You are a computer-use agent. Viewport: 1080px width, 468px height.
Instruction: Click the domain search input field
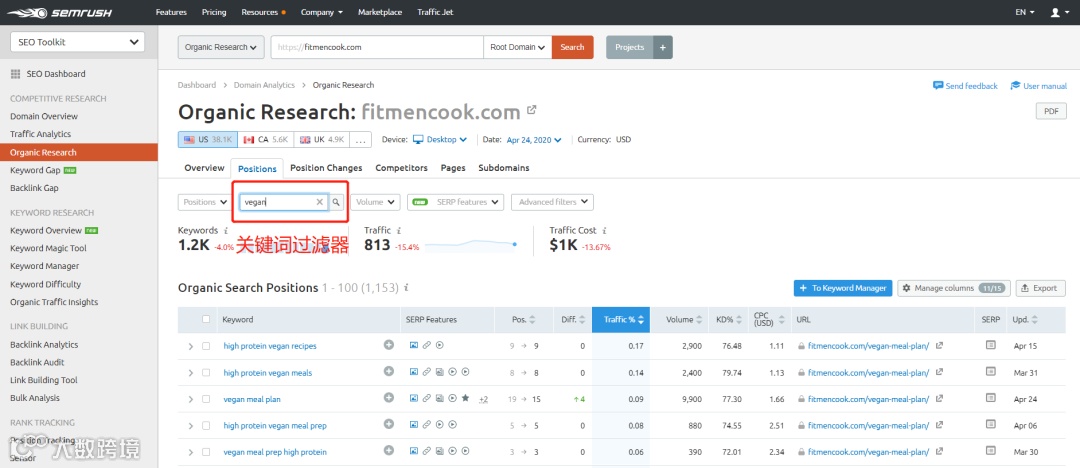377,47
